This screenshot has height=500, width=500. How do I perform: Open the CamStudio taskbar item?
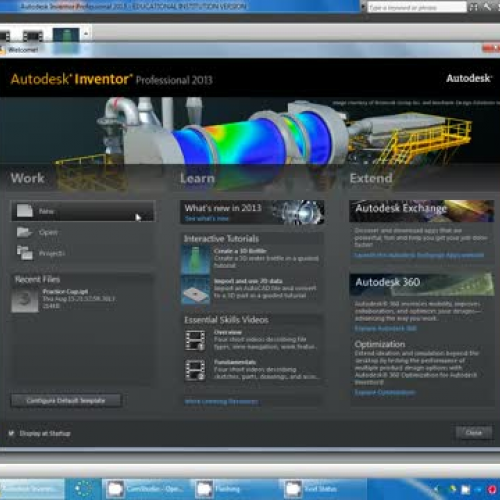click(x=146, y=489)
